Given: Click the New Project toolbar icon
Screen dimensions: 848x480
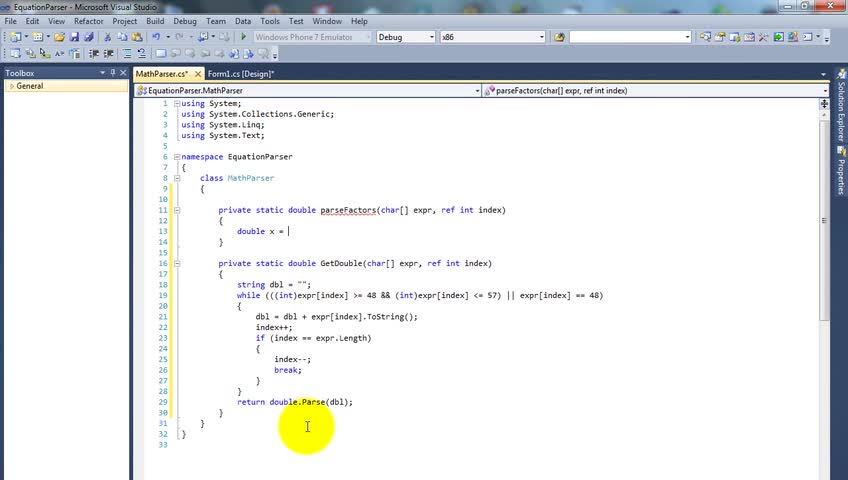Looking at the screenshot, I should click(x=15, y=37).
